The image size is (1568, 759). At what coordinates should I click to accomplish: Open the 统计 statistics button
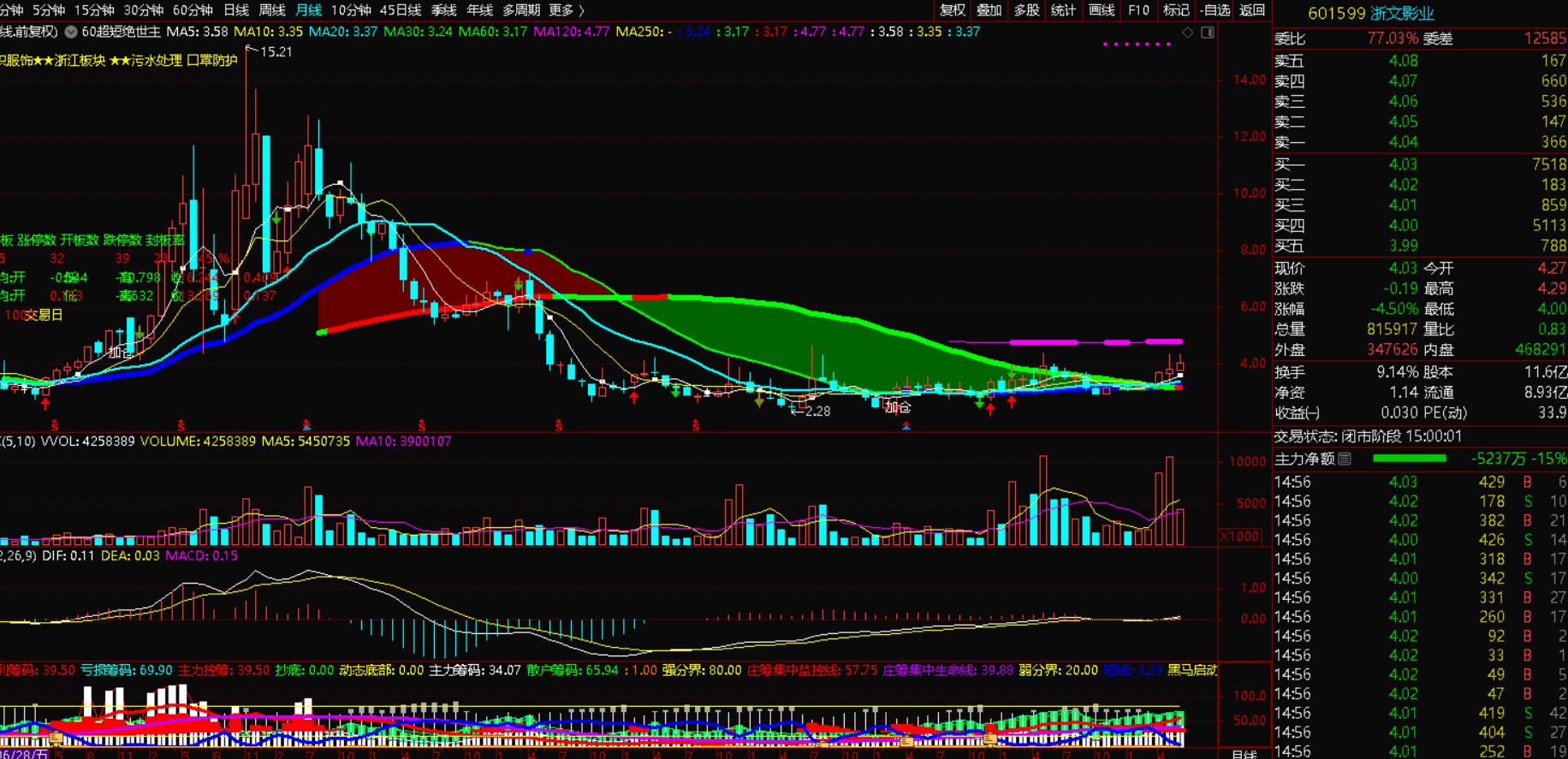pyautogui.click(x=1063, y=10)
